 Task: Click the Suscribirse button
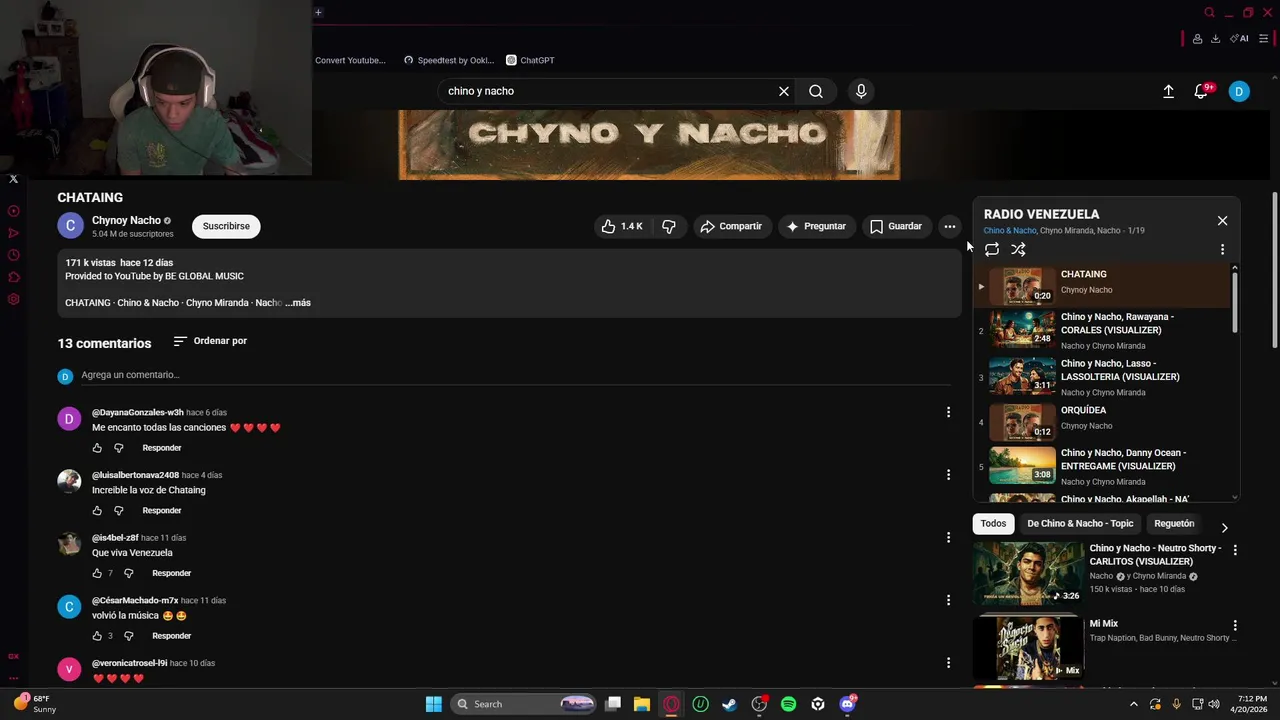[226, 226]
